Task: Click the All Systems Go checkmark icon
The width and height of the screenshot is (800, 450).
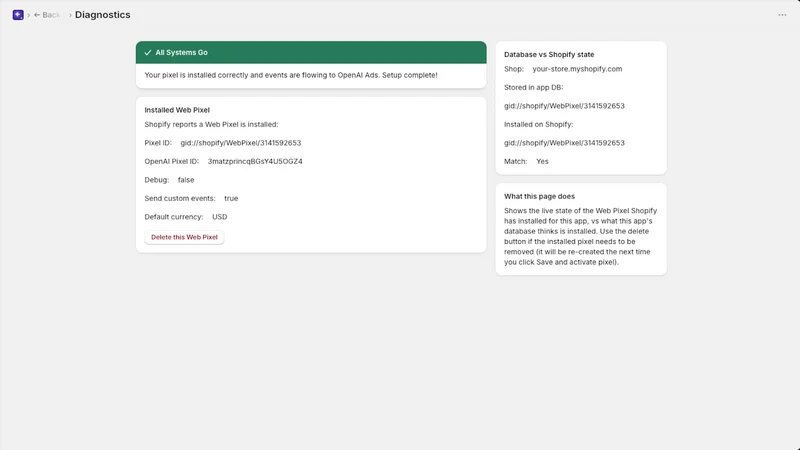Action: tap(147, 53)
